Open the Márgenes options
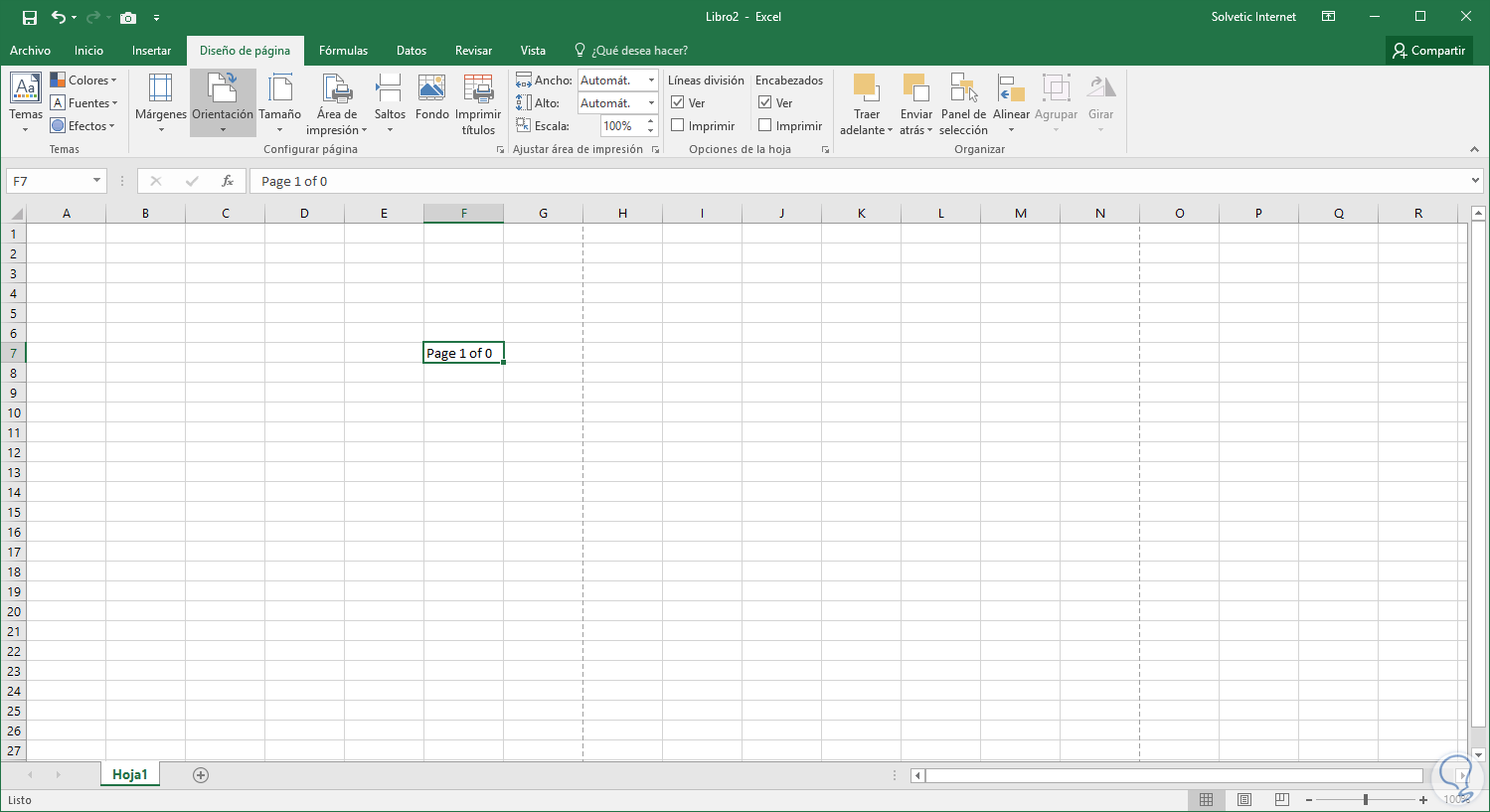 [x=161, y=103]
